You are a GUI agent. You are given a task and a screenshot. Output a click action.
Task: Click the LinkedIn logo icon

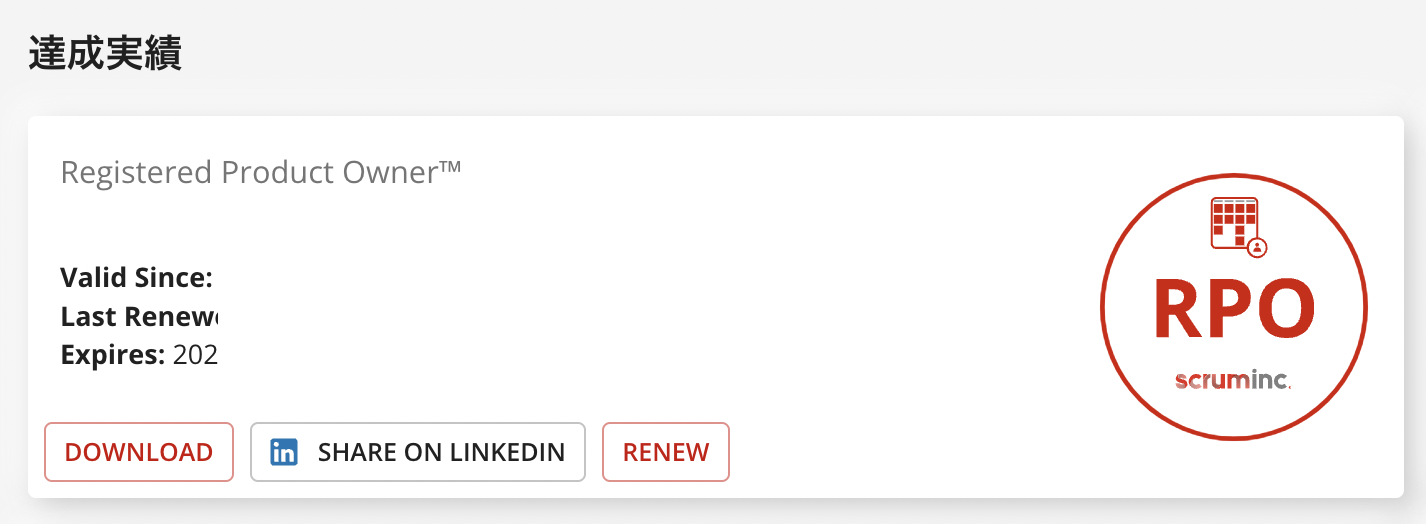(x=284, y=452)
